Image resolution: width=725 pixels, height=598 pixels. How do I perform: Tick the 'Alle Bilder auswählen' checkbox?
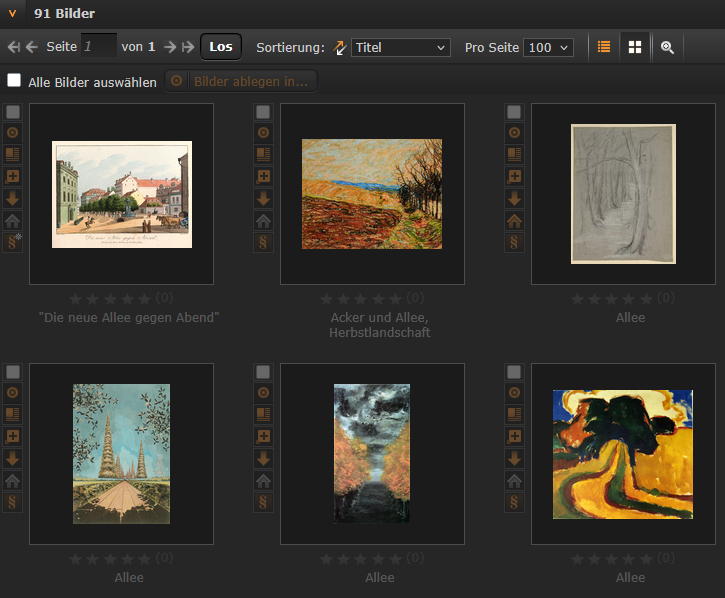pyautogui.click(x=14, y=80)
